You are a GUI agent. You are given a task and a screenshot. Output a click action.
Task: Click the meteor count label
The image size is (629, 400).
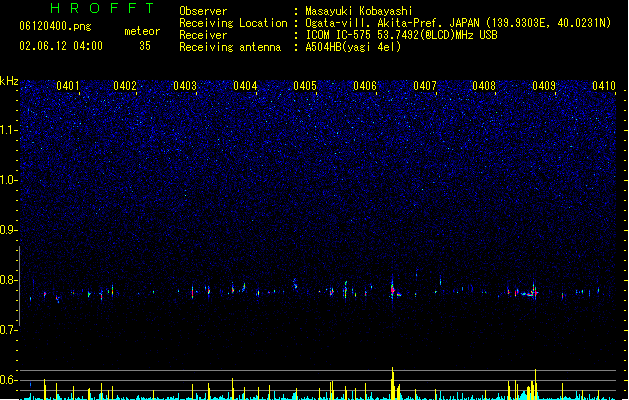tap(142, 31)
